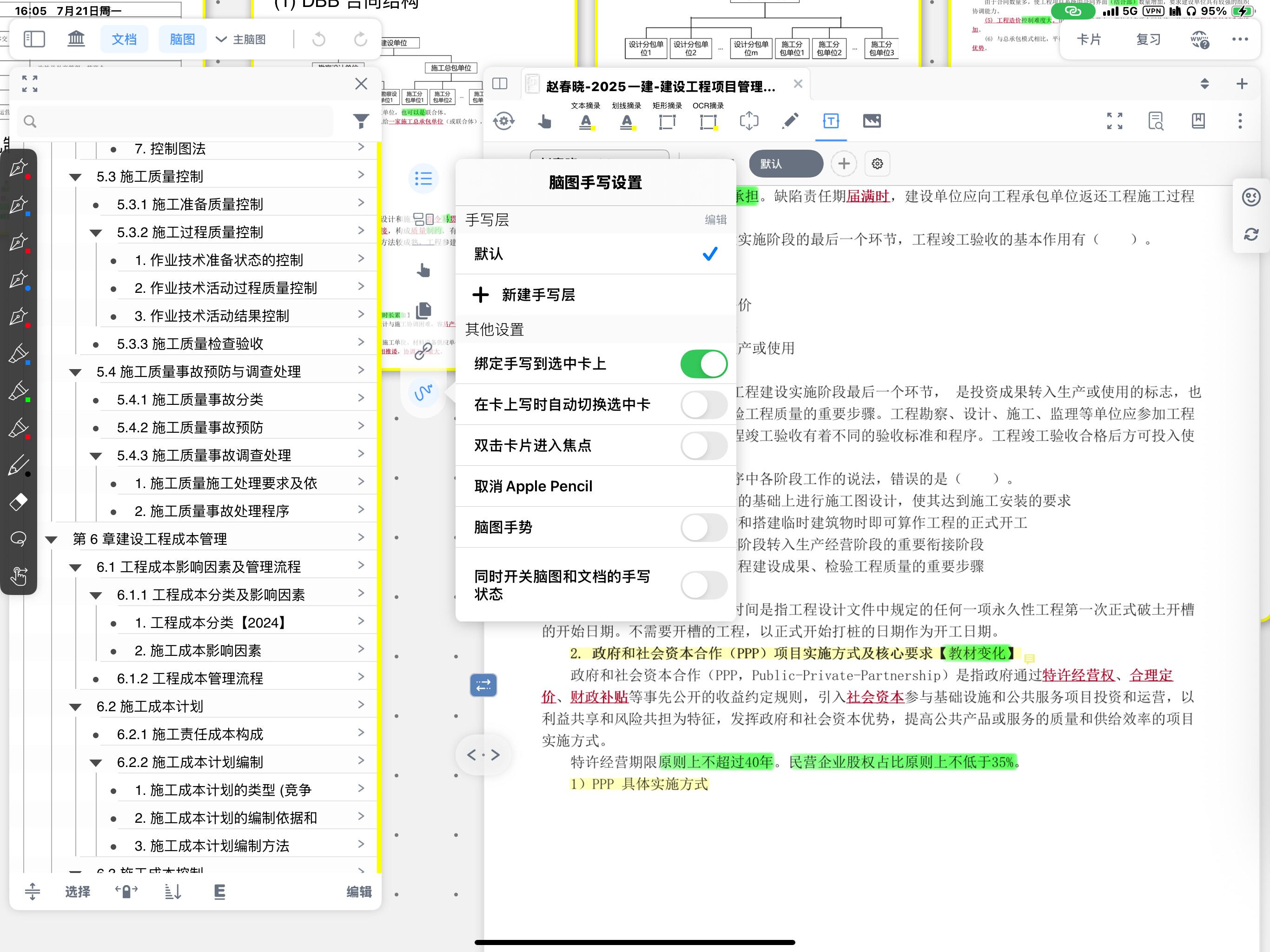Click the emoji face icon on right edge

(x=1251, y=197)
